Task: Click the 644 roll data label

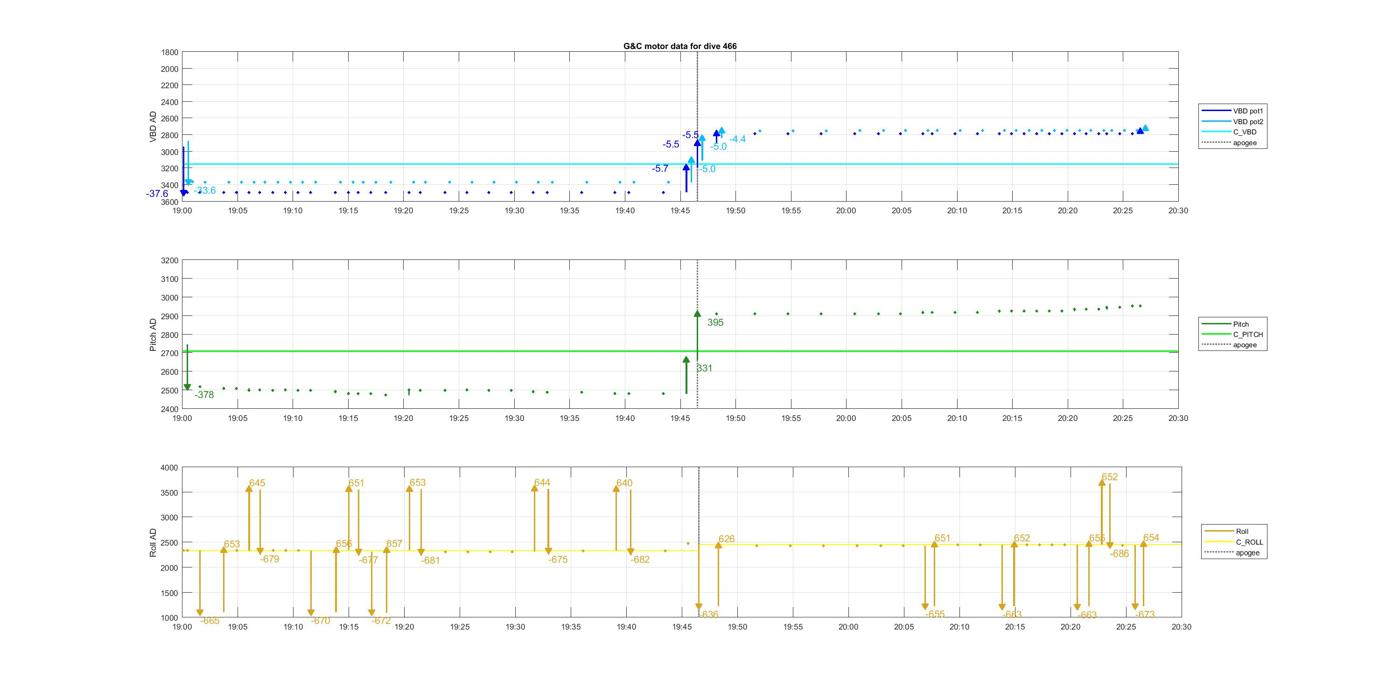Action: tap(542, 483)
